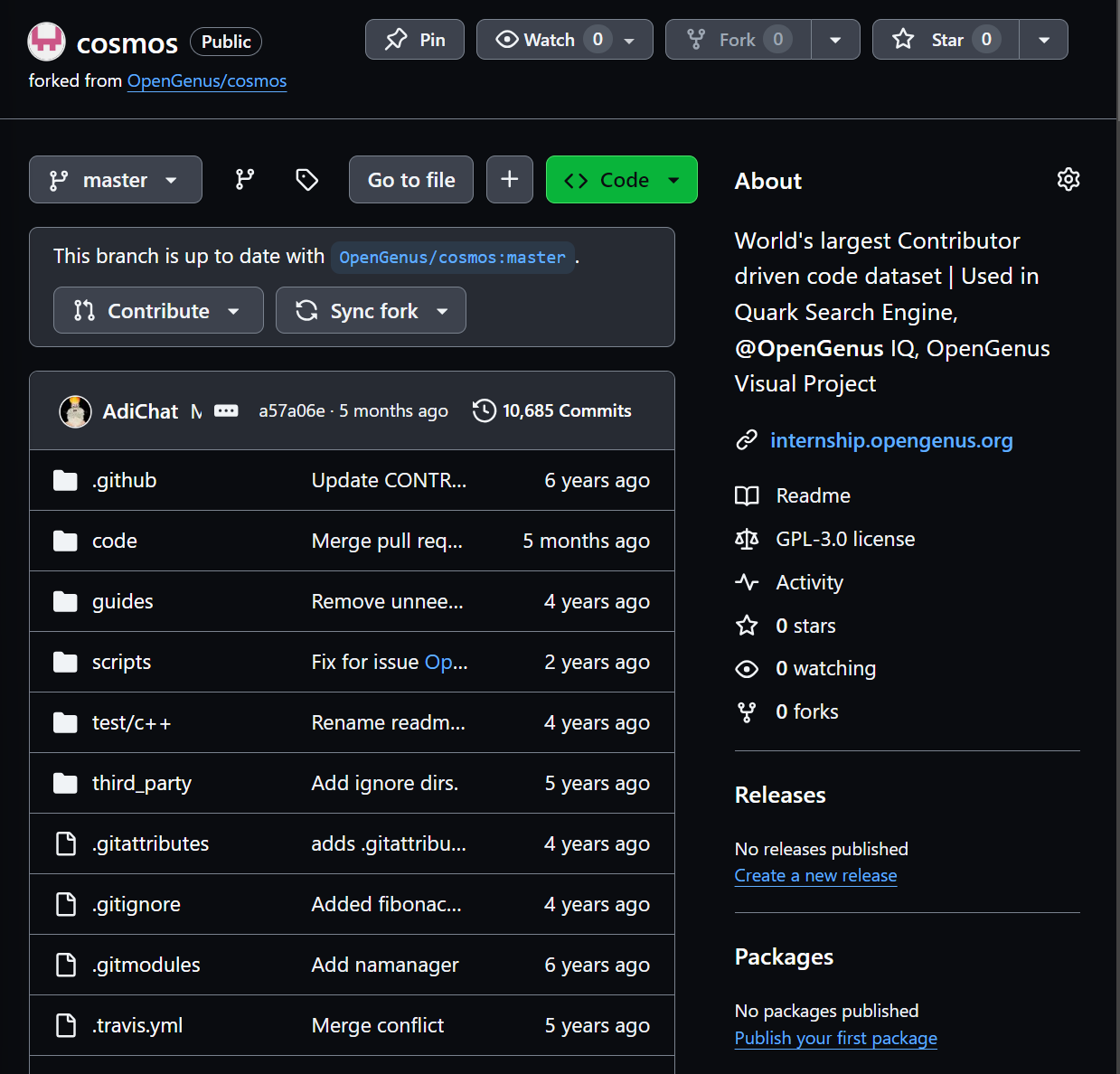This screenshot has width=1120, height=1074.
Task: Click AdiChat's avatar in commit header
Action: 76,411
